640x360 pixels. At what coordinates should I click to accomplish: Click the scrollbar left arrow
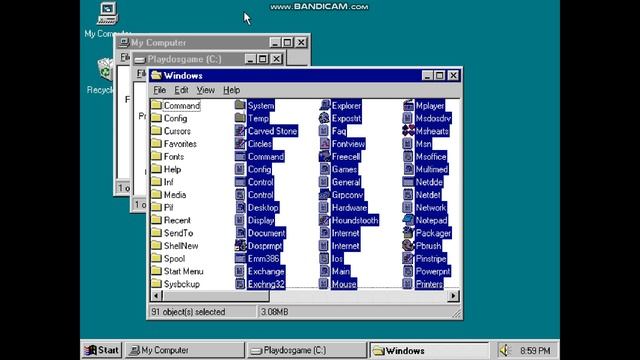(156, 296)
